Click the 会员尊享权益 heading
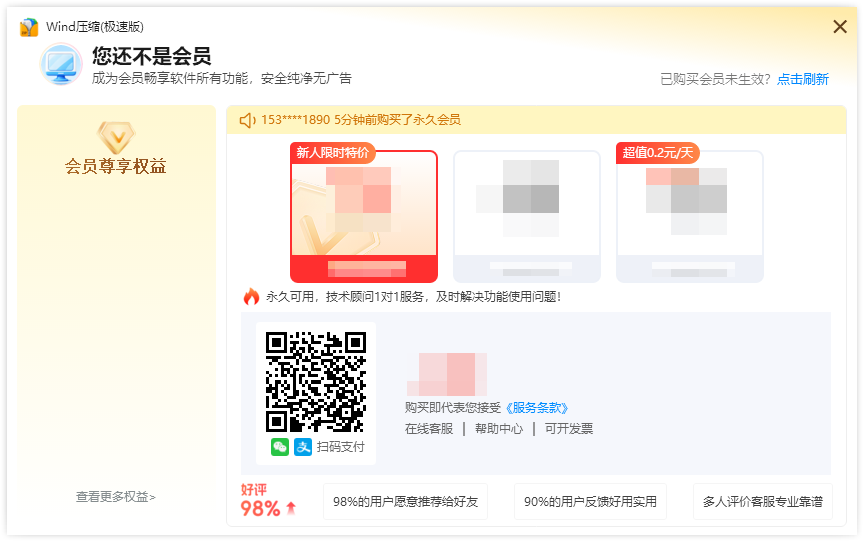 pos(116,166)
